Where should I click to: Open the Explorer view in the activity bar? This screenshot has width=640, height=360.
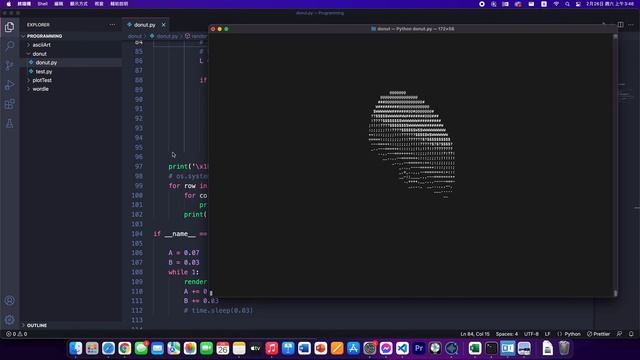click(x=9, y=27)
